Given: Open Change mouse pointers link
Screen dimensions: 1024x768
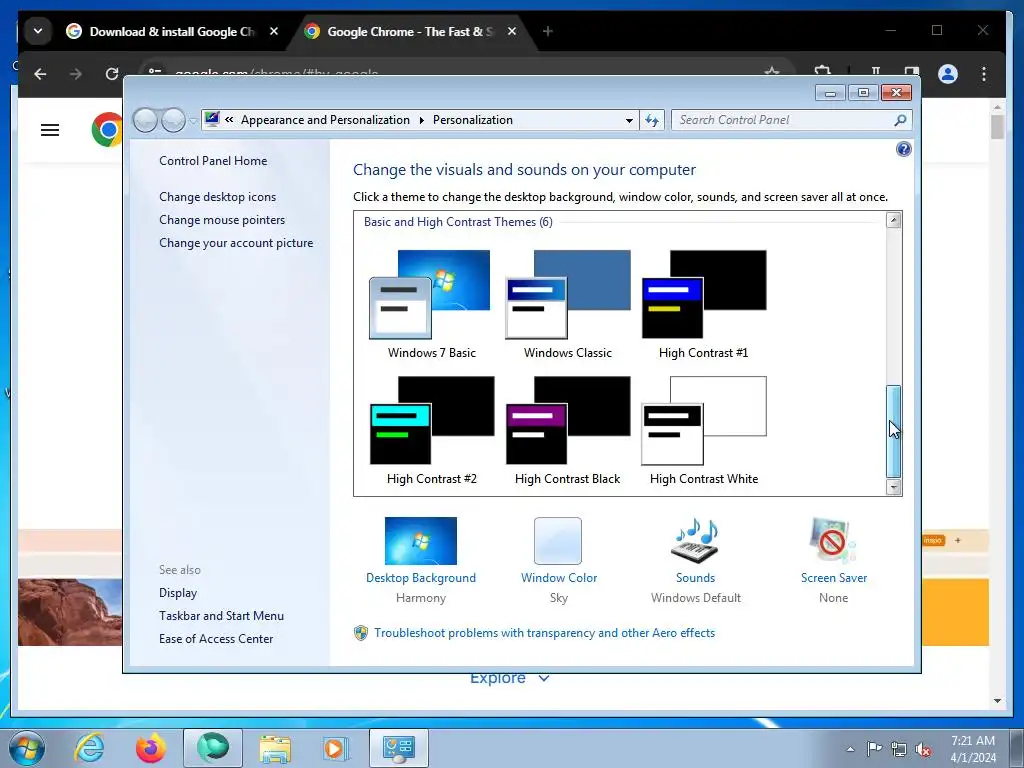Looking at the screenshot, I should 222,219.
